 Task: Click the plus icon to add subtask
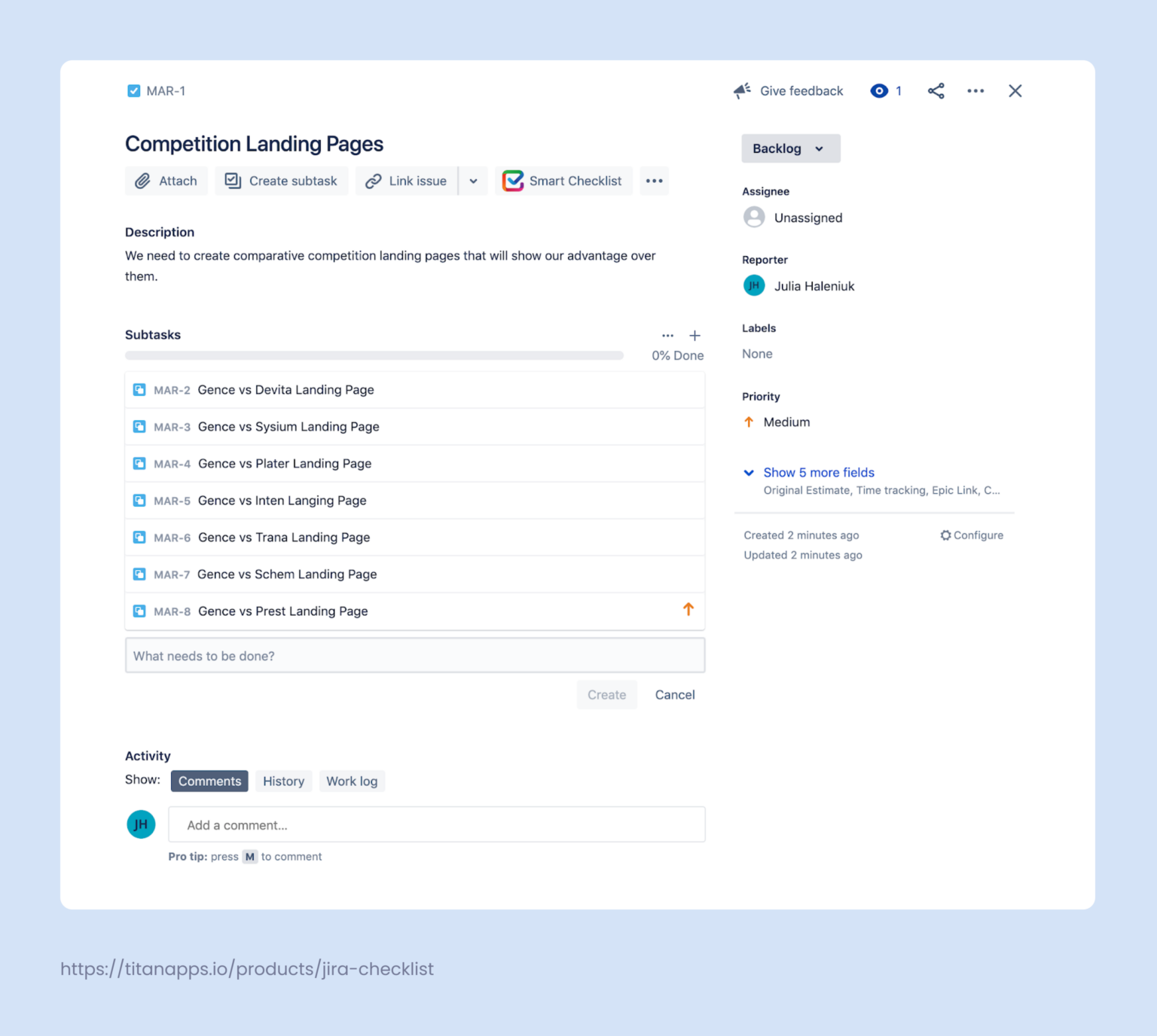[x=695, y=336]
